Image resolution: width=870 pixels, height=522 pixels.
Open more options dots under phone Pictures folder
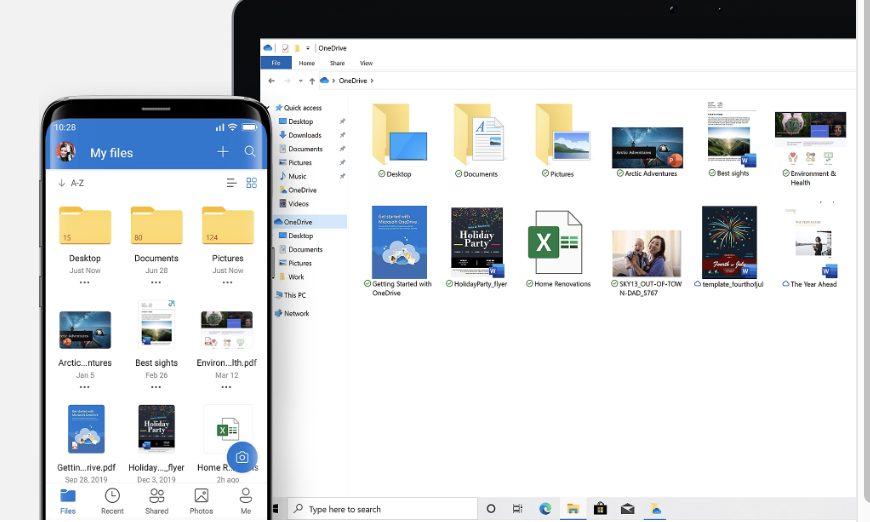click(227, 282)
